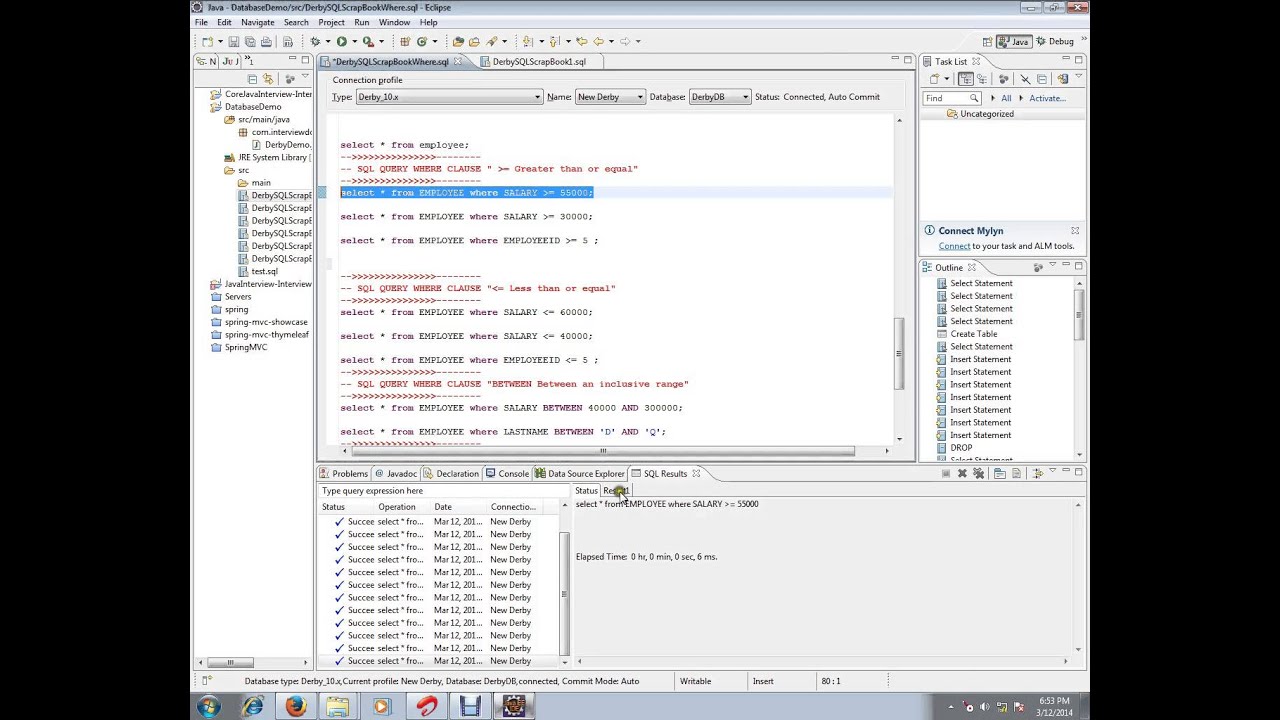The height and width of the screenshot is (720, 1280).
Task: Open the New Task dropdown arrow in Task List
Action: (947, 79)
